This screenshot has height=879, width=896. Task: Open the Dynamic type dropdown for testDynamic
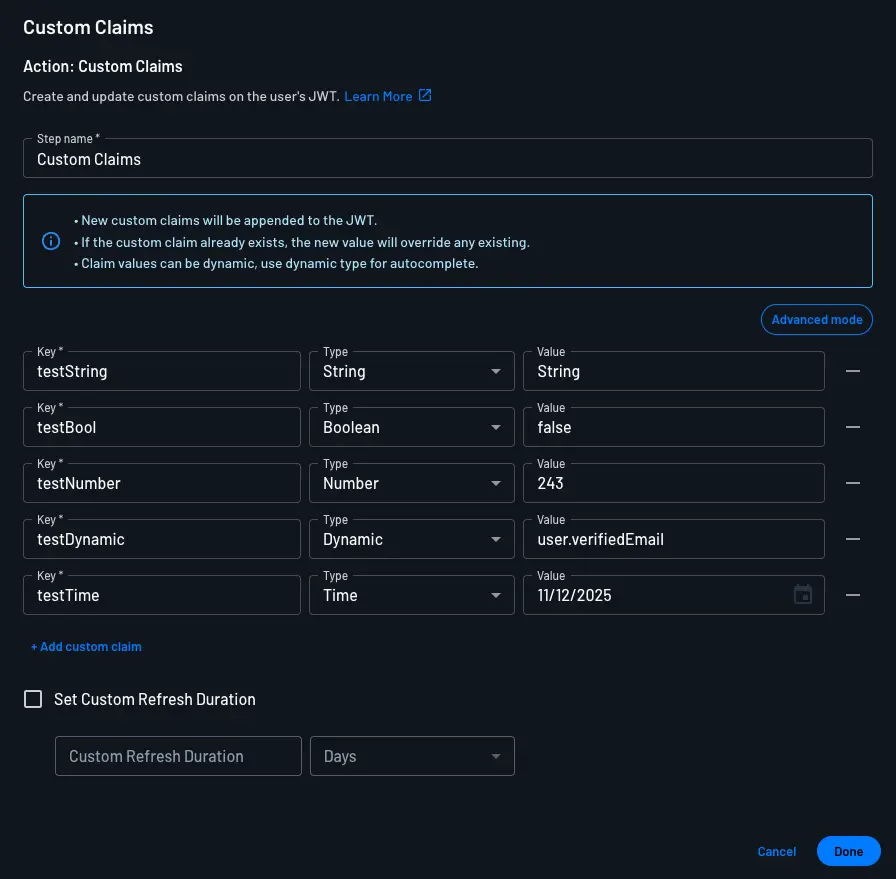point(497,539)
